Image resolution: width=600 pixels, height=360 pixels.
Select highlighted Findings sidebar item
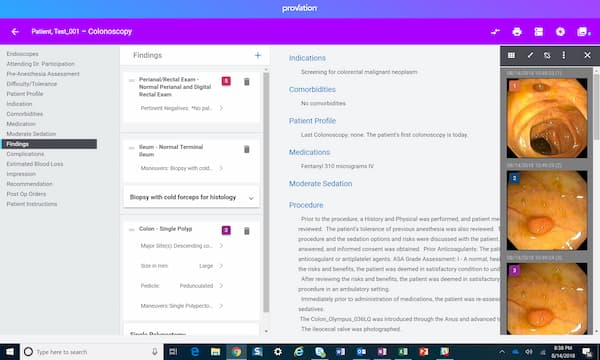(49, 144)
